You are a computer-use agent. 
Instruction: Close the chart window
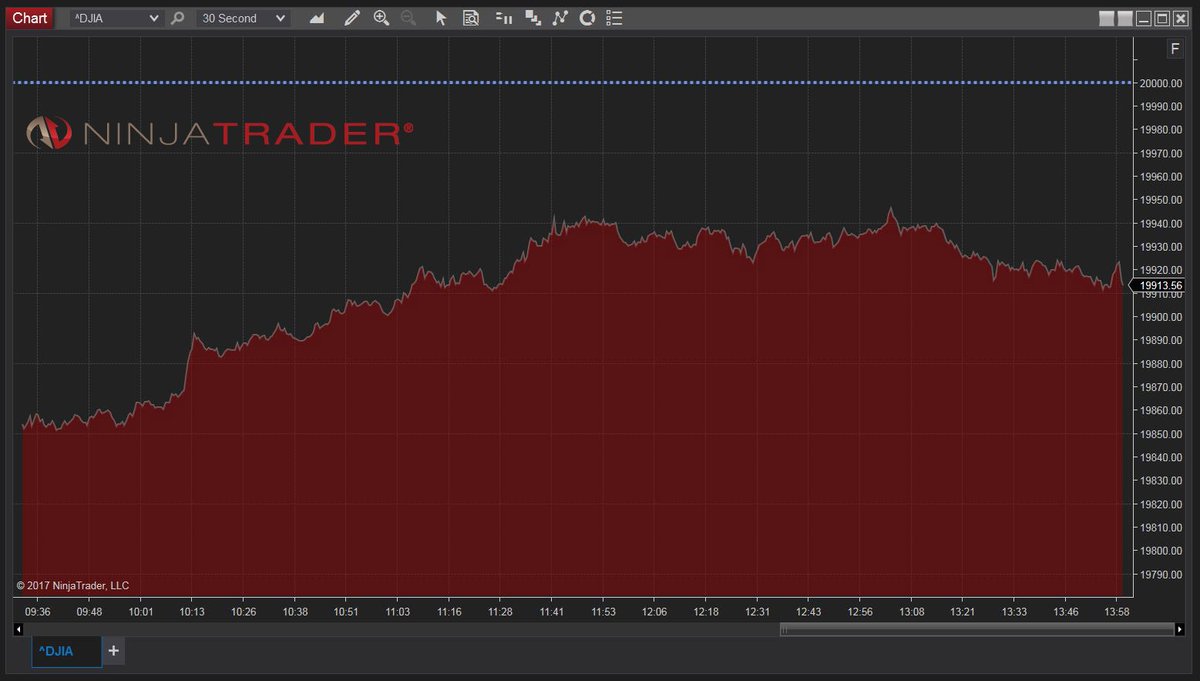pyautogui.click(x=1181, y=18)
